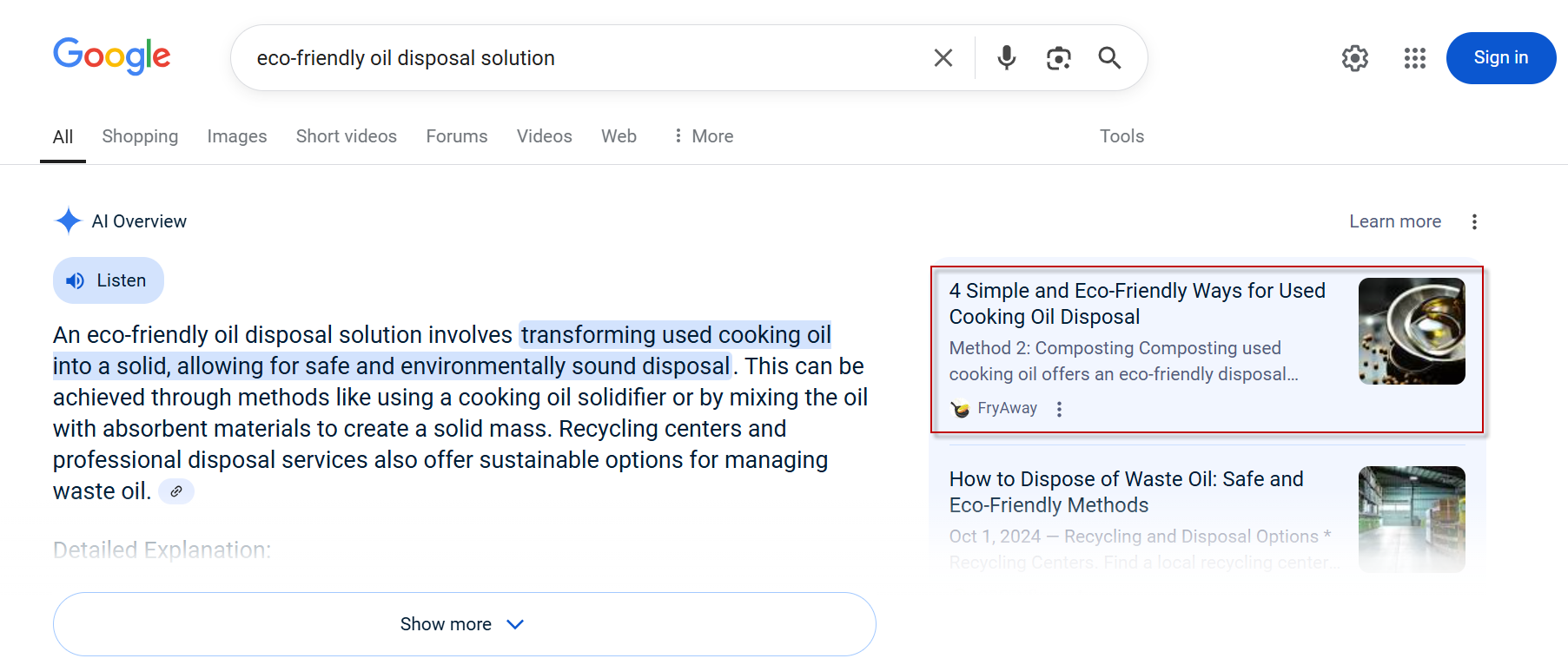The image size is (1568, 665).
Task: Open the Tools options
Action: 1121,136
